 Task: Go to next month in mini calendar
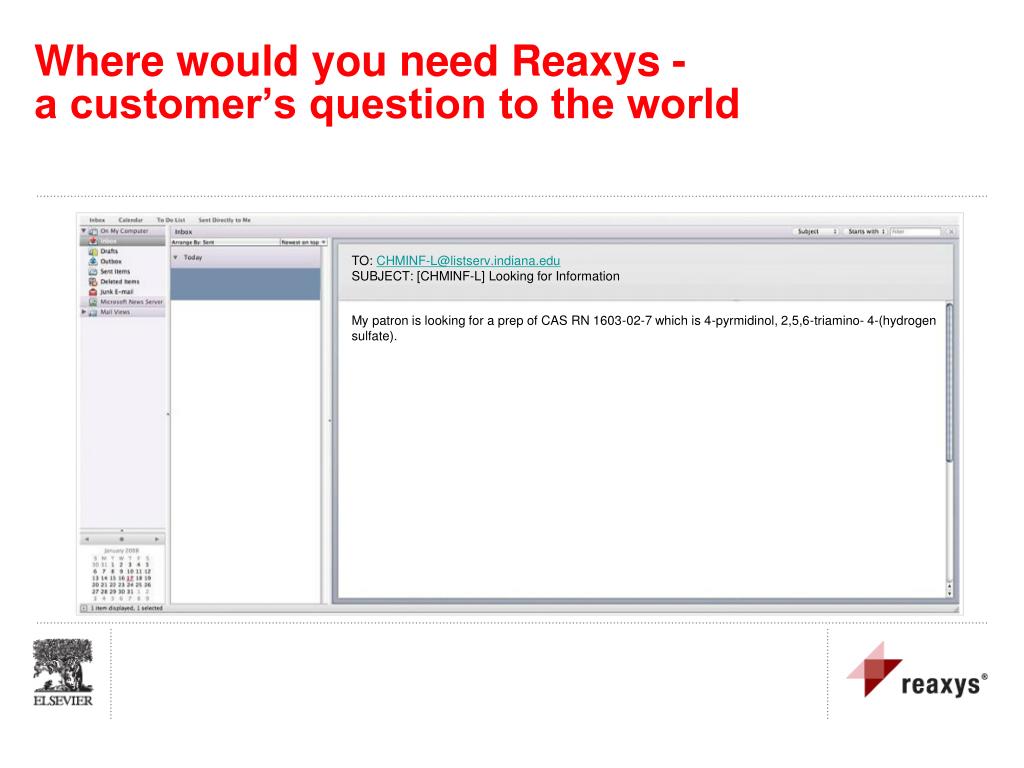[157, 539]
